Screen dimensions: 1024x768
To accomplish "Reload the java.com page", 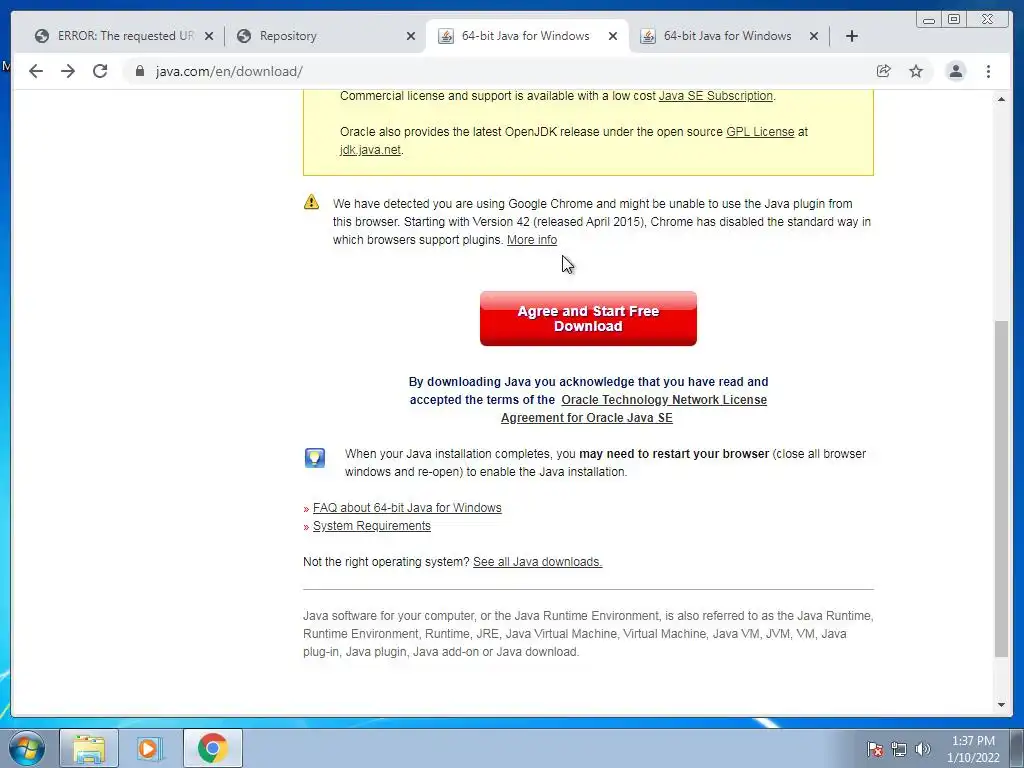I will (x=100, y=71).
